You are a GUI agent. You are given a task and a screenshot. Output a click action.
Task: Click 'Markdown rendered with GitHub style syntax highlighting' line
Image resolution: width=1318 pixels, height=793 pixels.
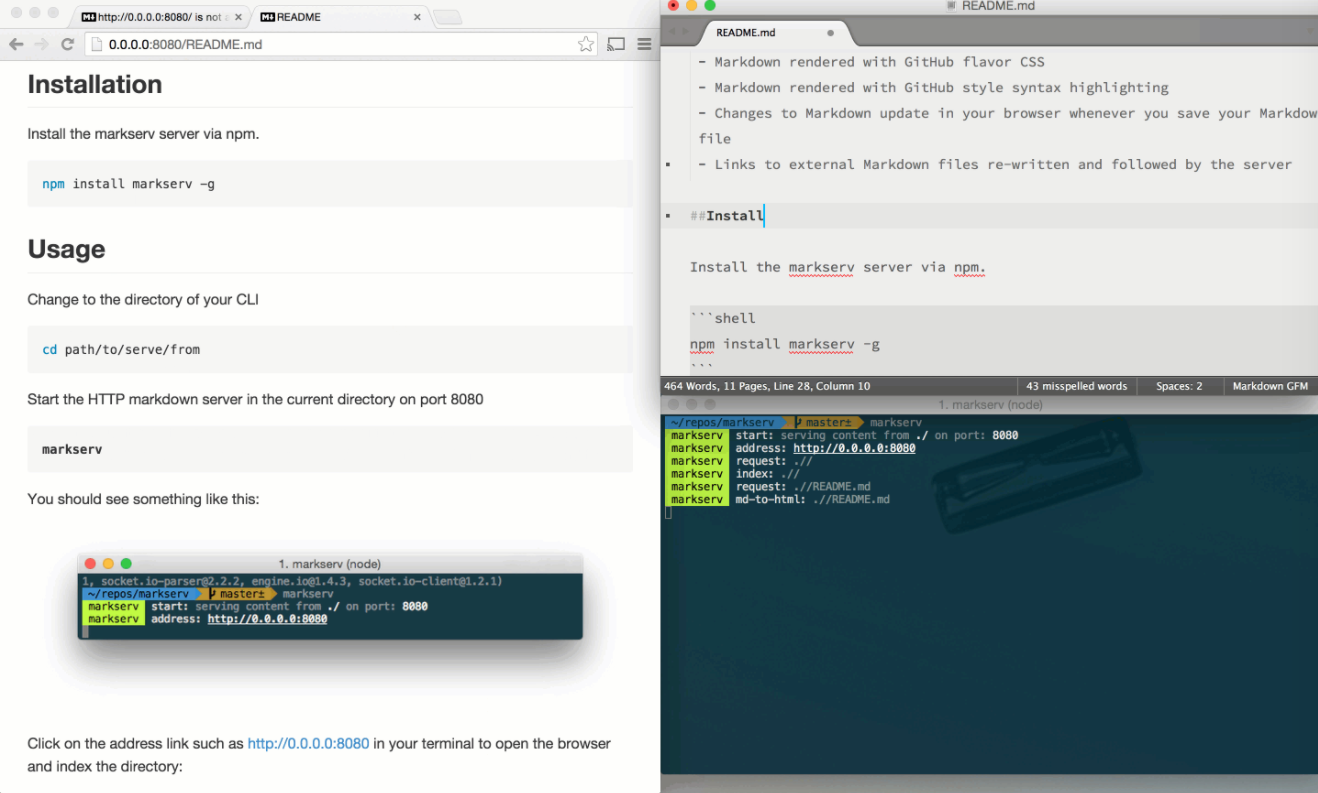[933, 88]
